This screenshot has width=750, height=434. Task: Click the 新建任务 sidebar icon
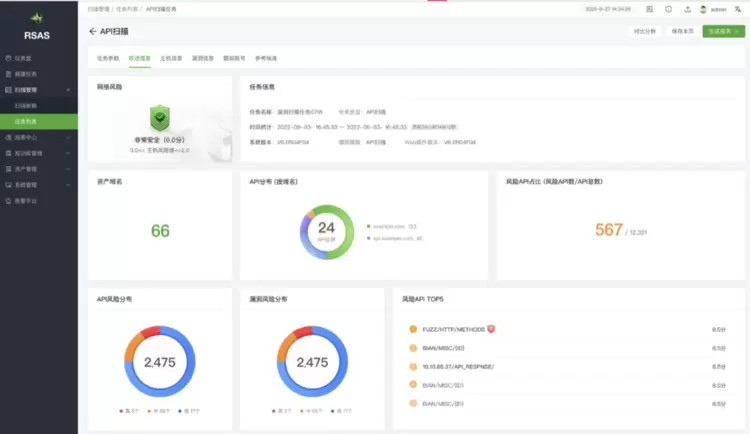point(9,73)
